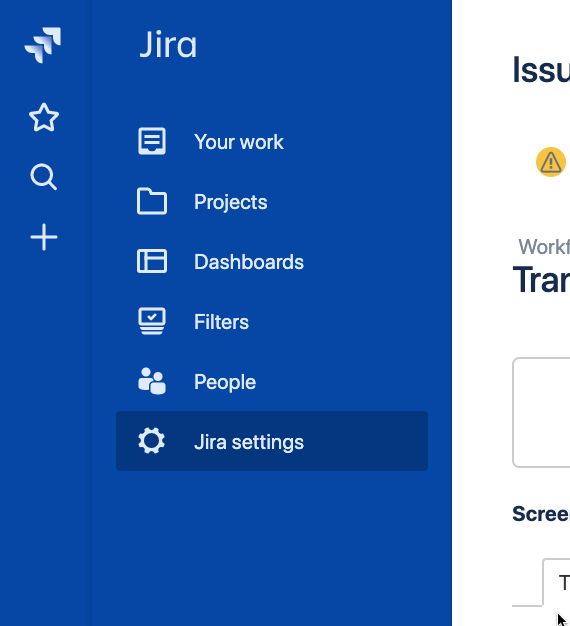Click the Projects folder icon

152,201
